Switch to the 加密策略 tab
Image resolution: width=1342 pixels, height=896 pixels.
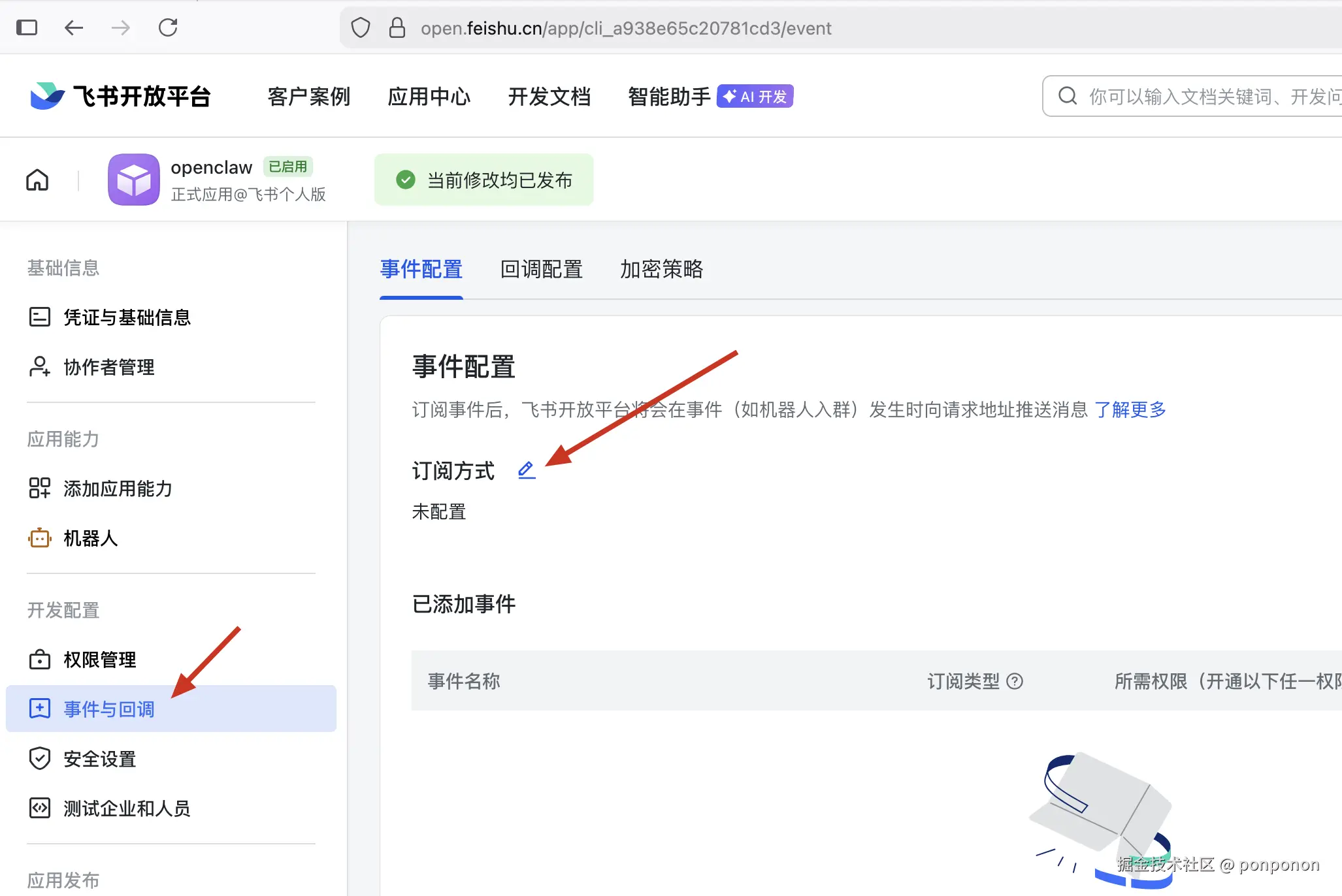tap(661, 269)
